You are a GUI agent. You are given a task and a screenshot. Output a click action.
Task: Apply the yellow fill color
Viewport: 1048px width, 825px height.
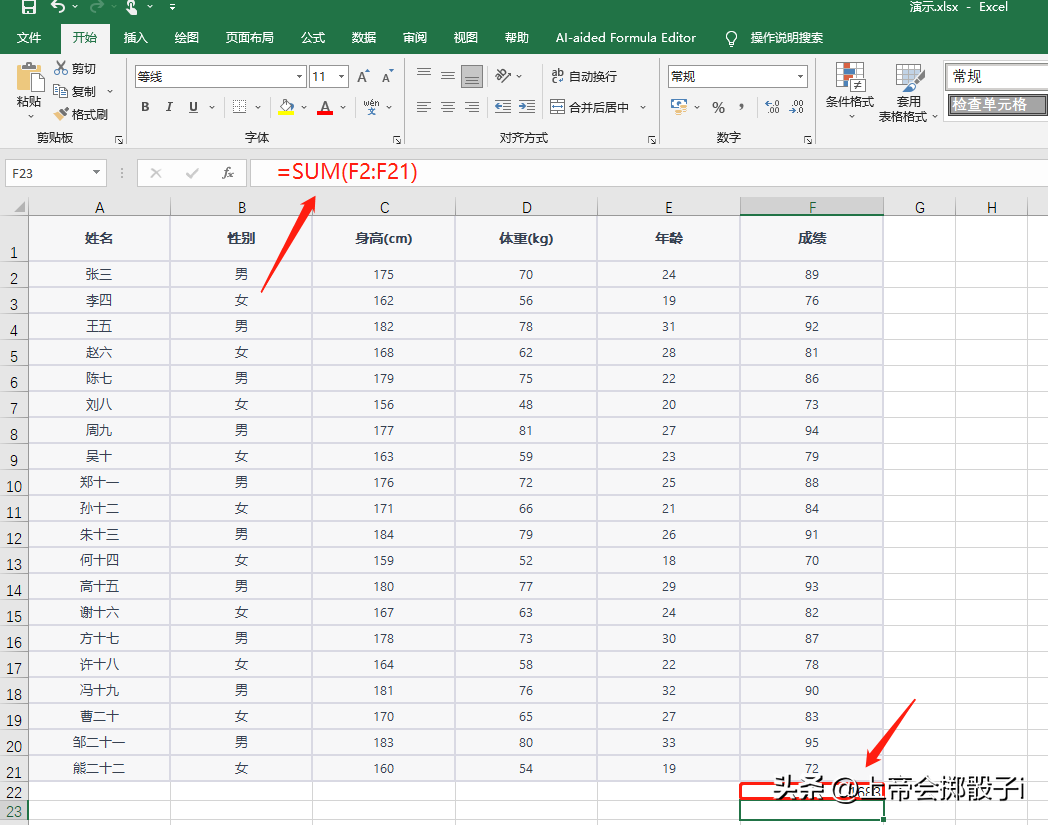tap(286, 106)
